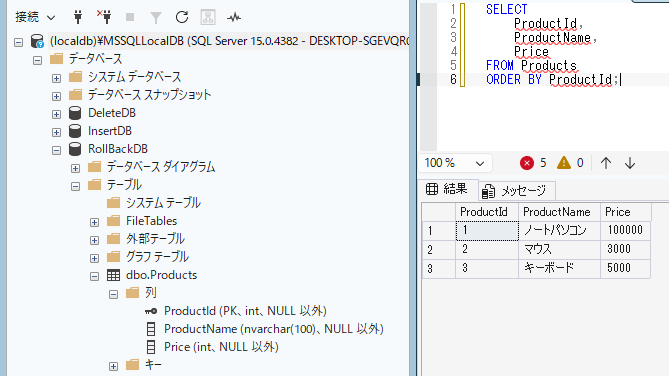Select the 列 folder icon
669x376 pixels.
tap(132, 293)
